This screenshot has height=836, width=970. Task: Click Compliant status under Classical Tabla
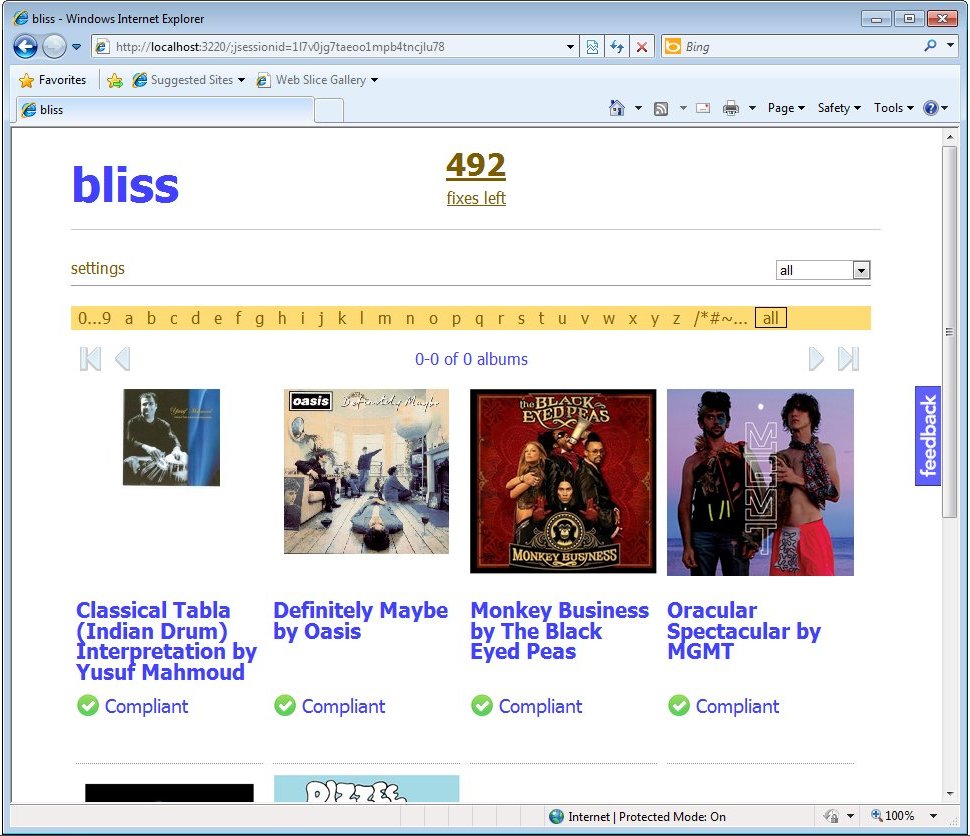click(132, 706)
